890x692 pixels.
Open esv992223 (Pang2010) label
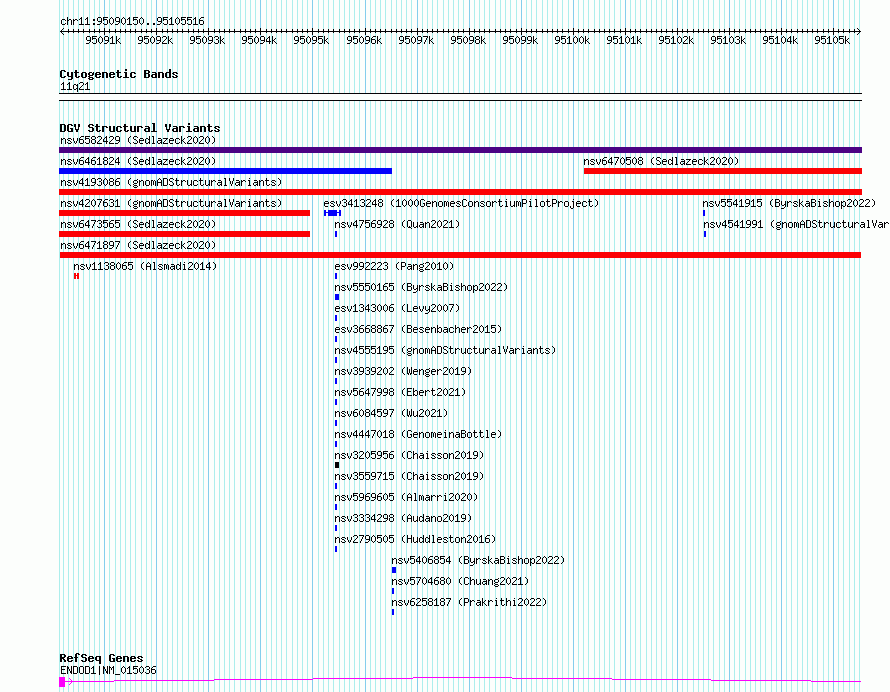click(394, 266)
